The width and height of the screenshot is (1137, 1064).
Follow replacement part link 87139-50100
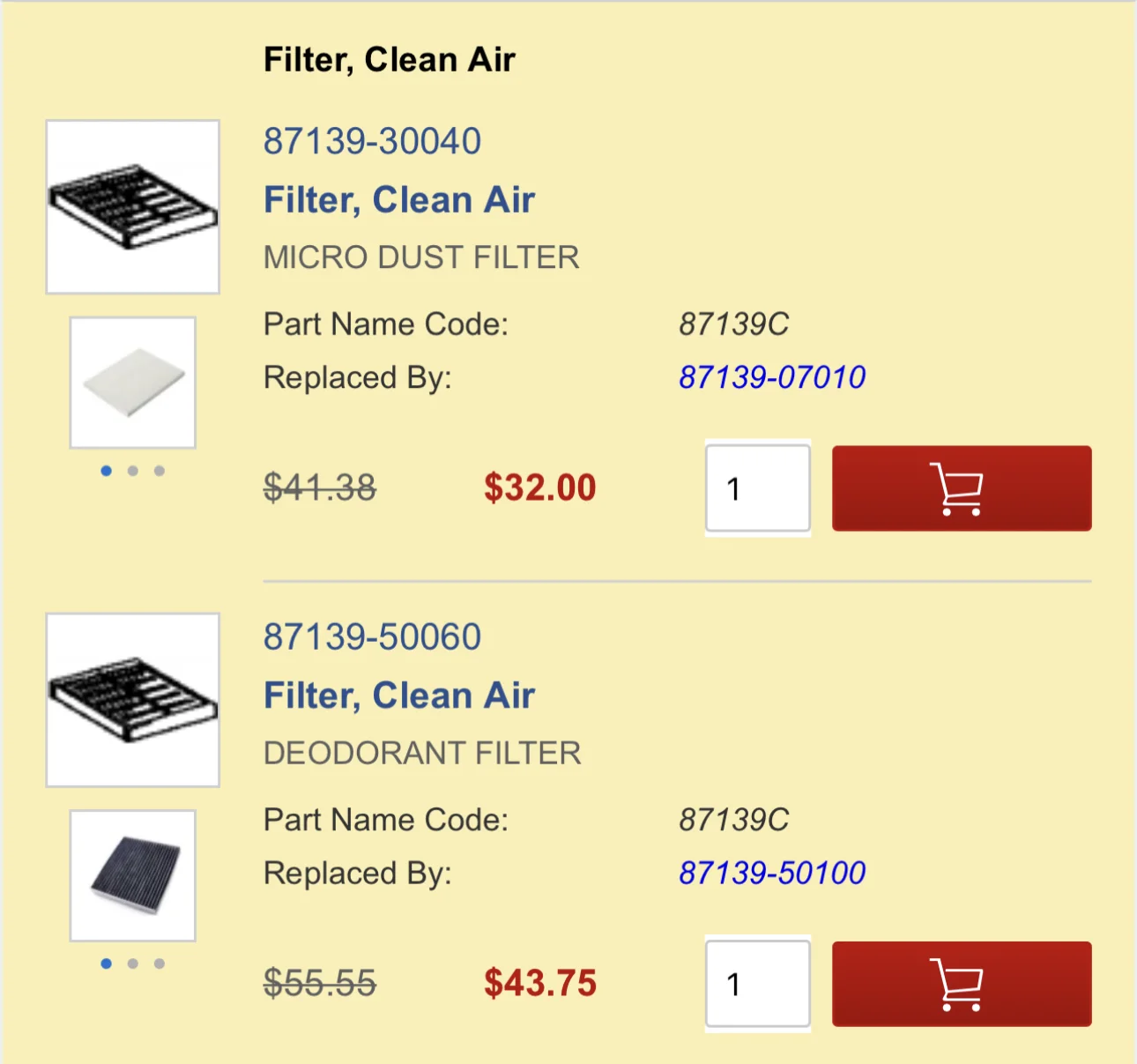pyautogui.click(x=772, y=873)
